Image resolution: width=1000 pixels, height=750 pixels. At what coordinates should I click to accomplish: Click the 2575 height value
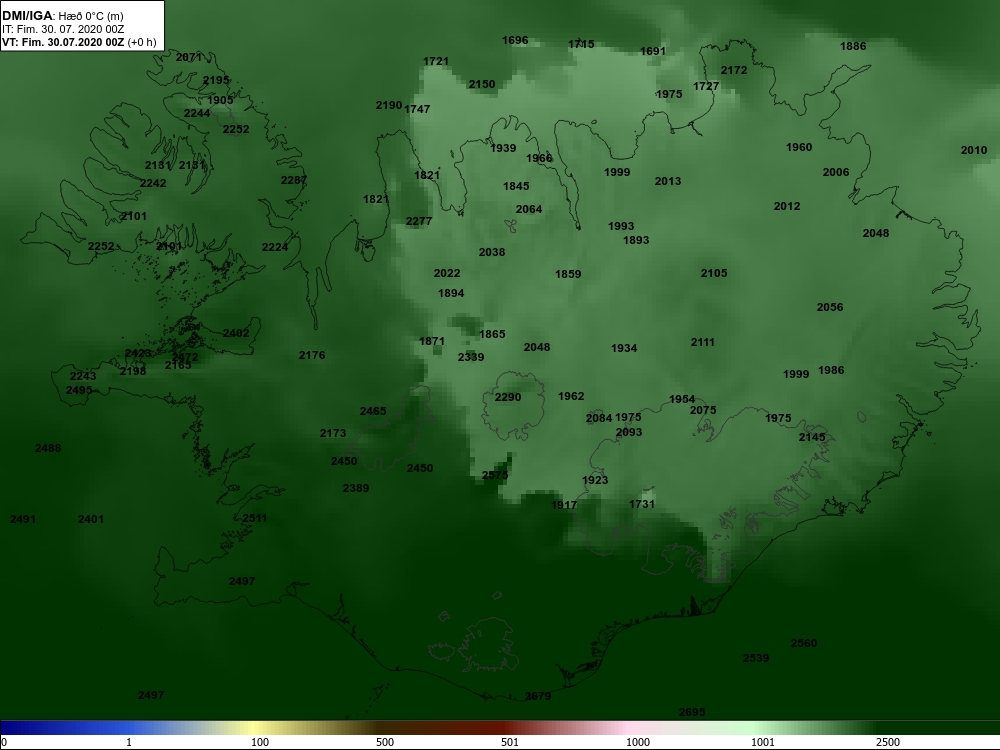(496, 475)
